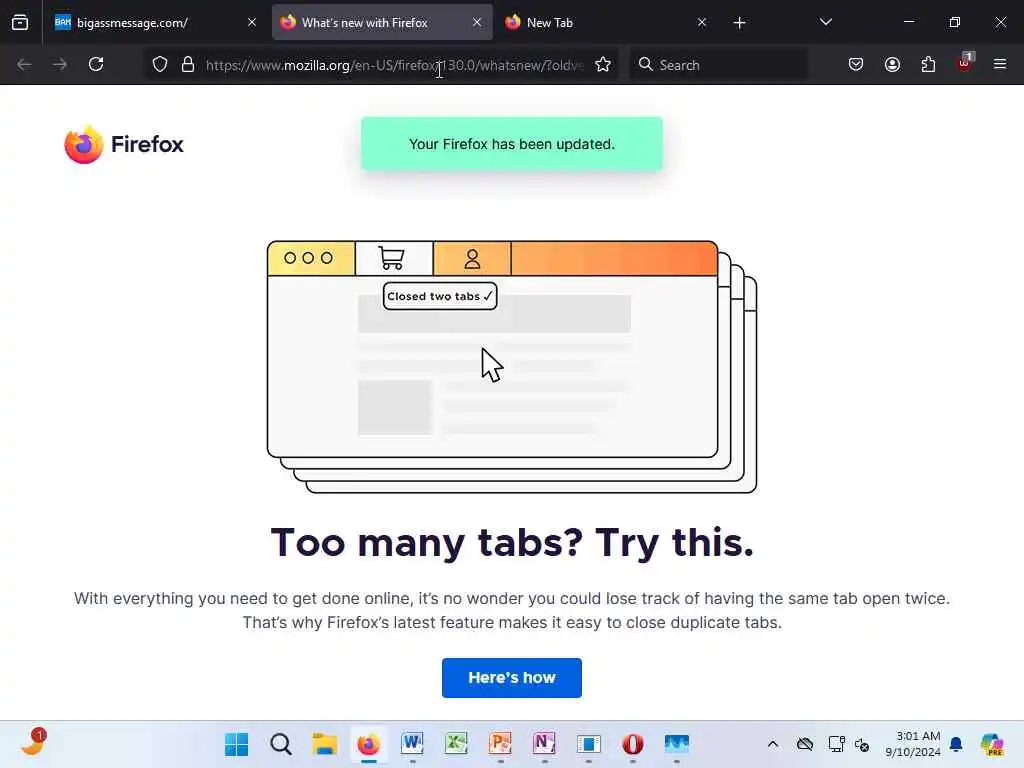Open Microsoft Word from the taskbar
The width and height of the screenshot is (1024, 768).
(x=413, y=744)
